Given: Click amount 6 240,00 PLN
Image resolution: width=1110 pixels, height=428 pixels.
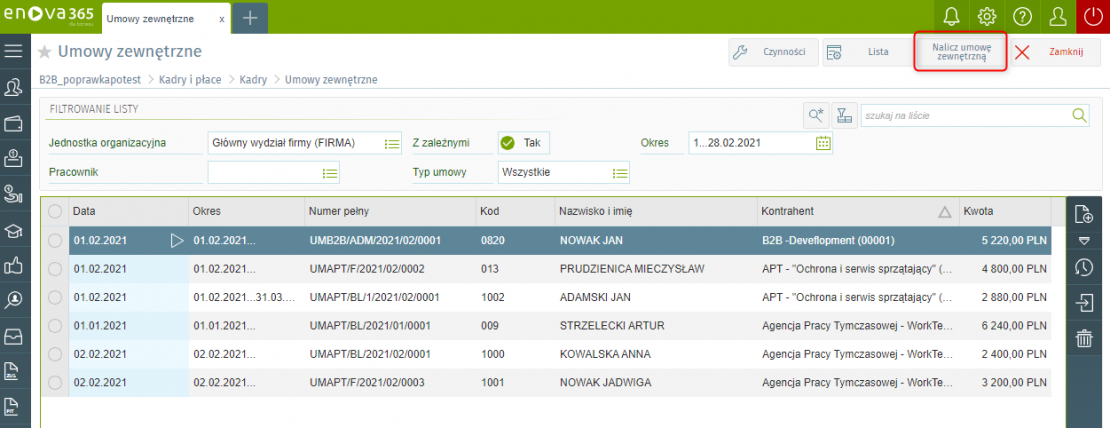Looking at the screenshot, I should pos(1014,326).
